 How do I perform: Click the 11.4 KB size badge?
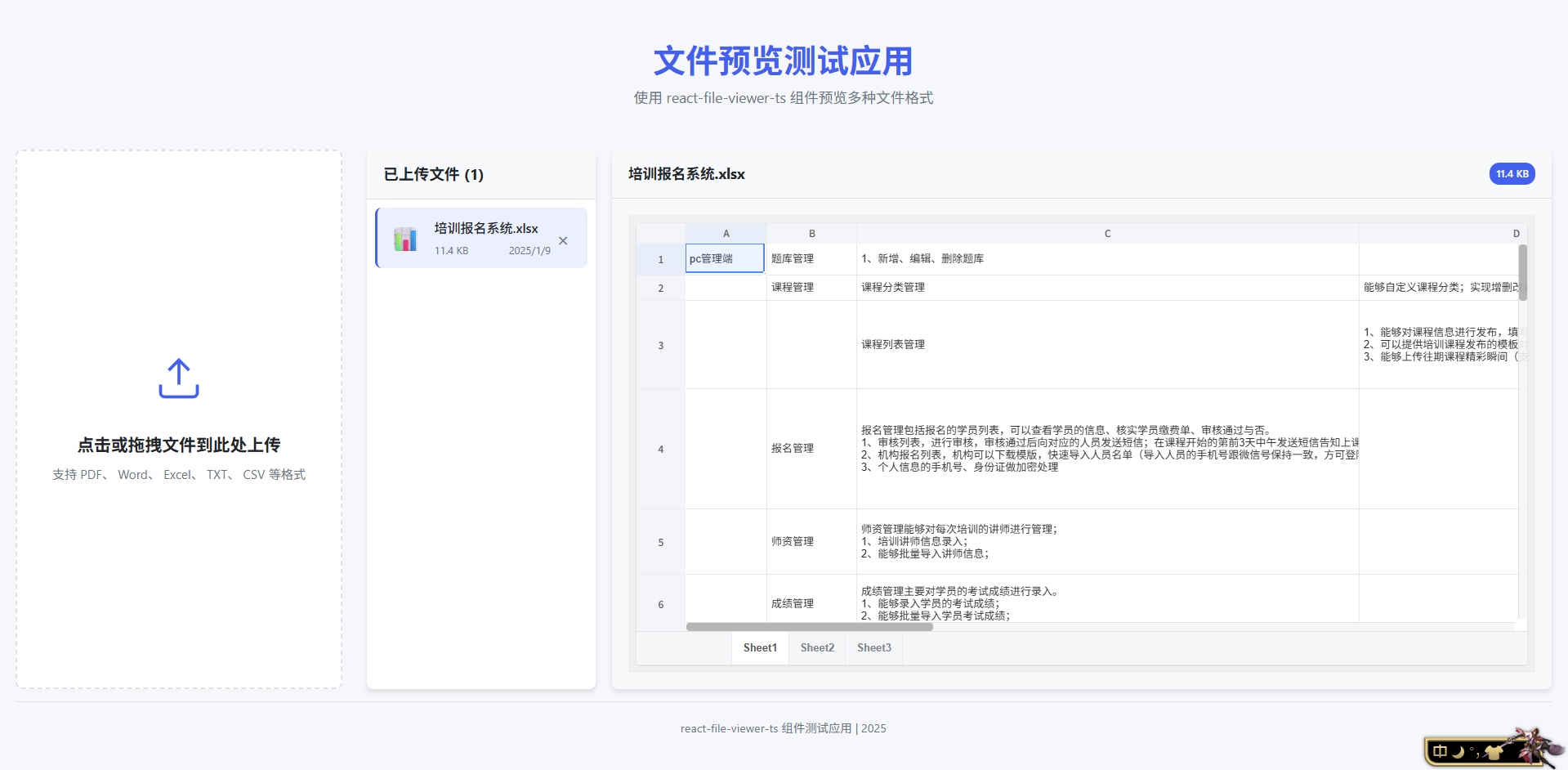[1512, 173]
